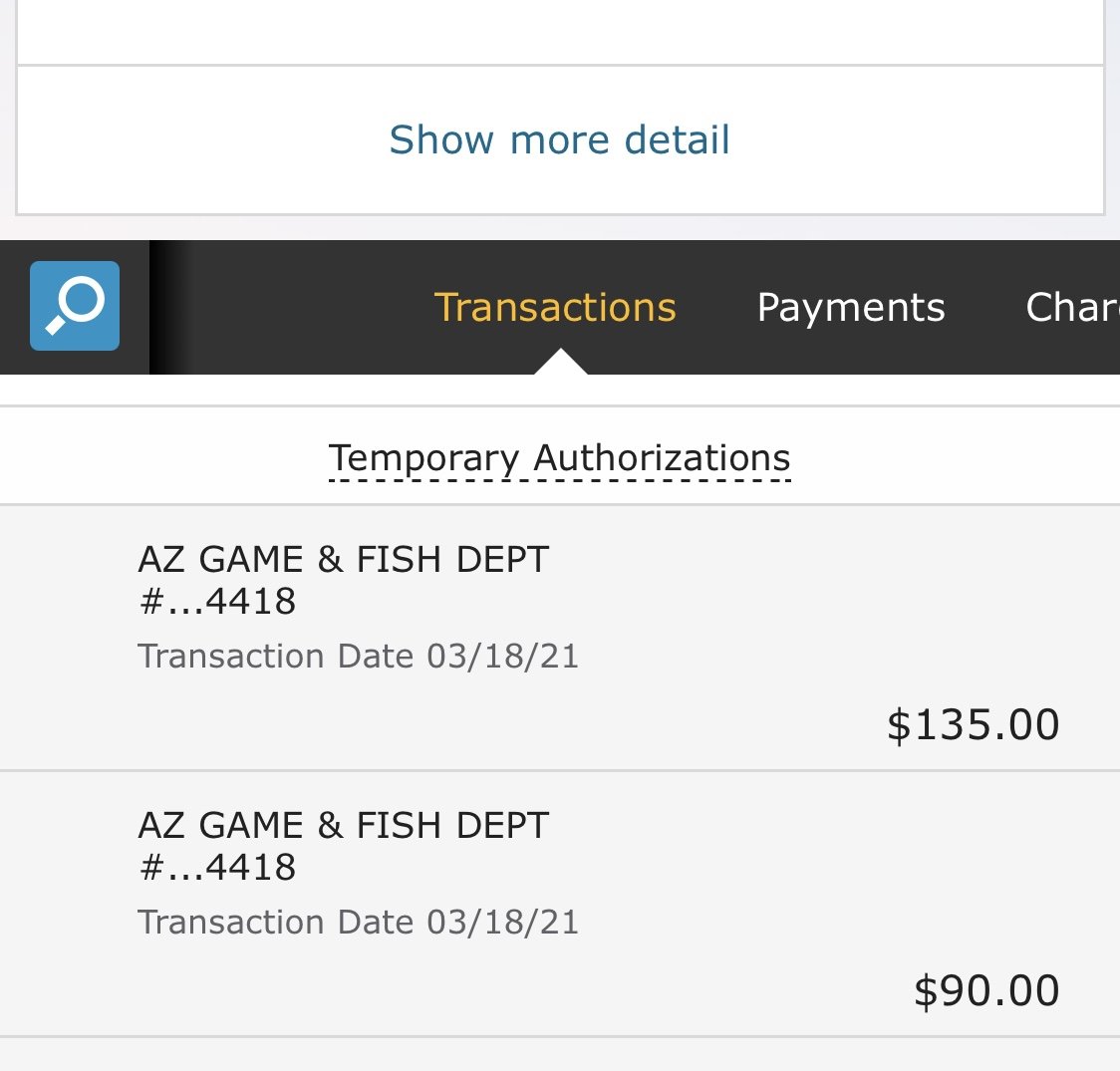
Task: Click the $135.00 amount
Action: (x=973, y=724)
